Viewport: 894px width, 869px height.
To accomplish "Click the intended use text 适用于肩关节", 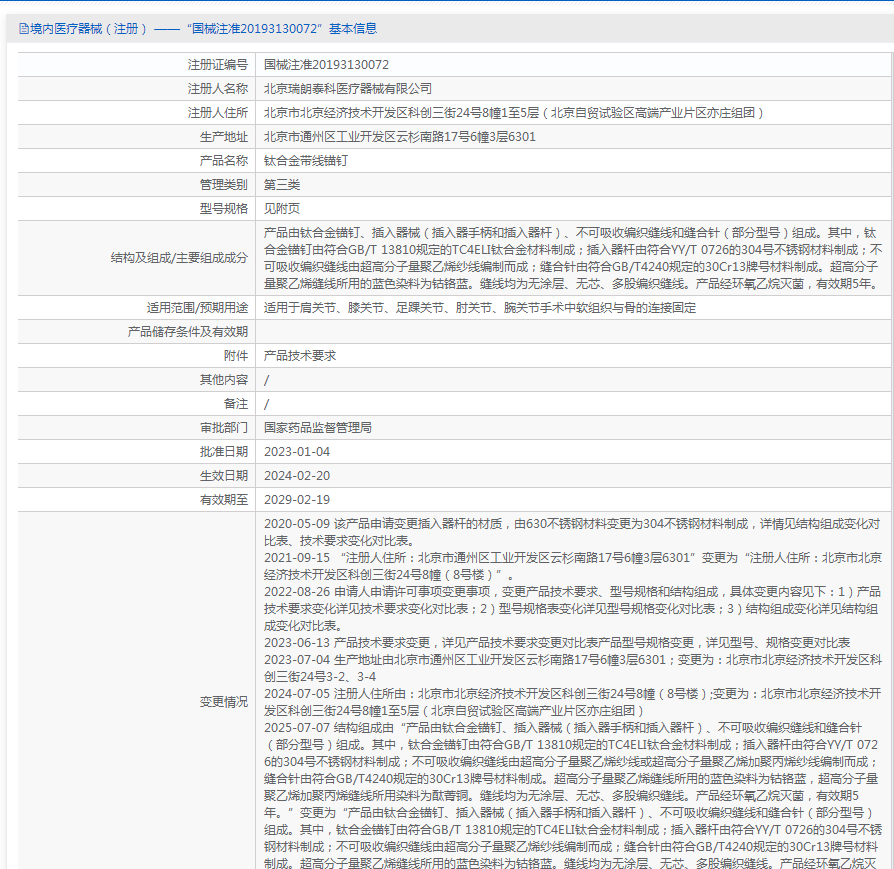I will tap(479, 308).
